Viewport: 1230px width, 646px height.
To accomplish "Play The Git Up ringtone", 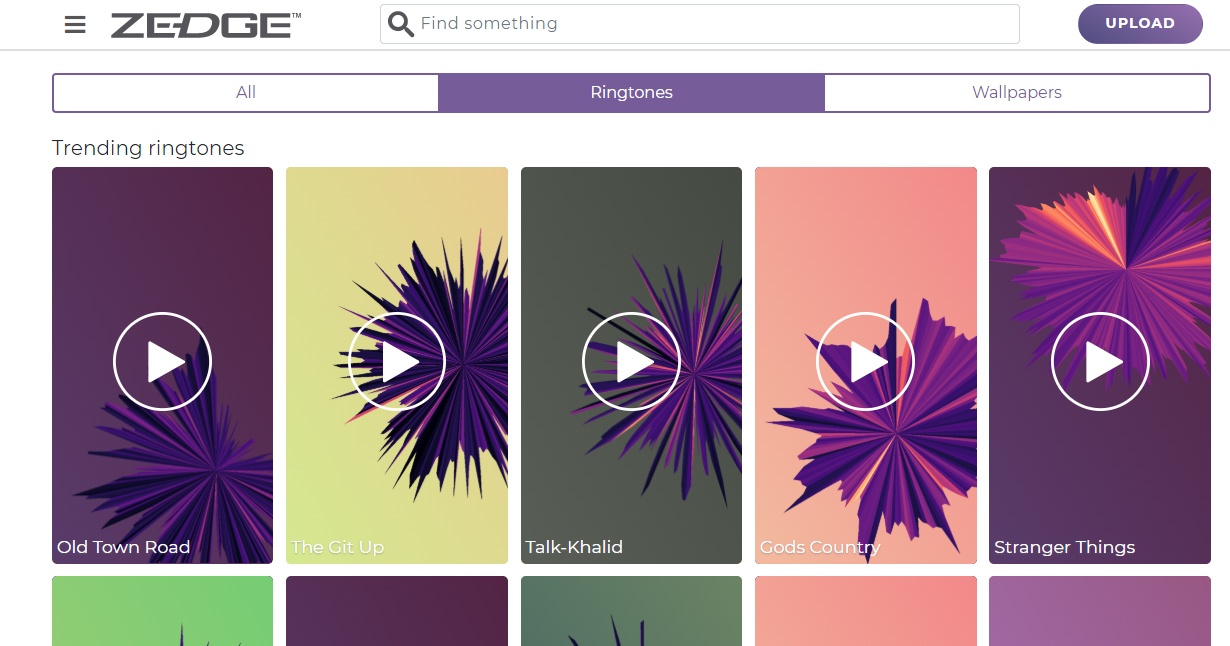I will tap(397, 362).
